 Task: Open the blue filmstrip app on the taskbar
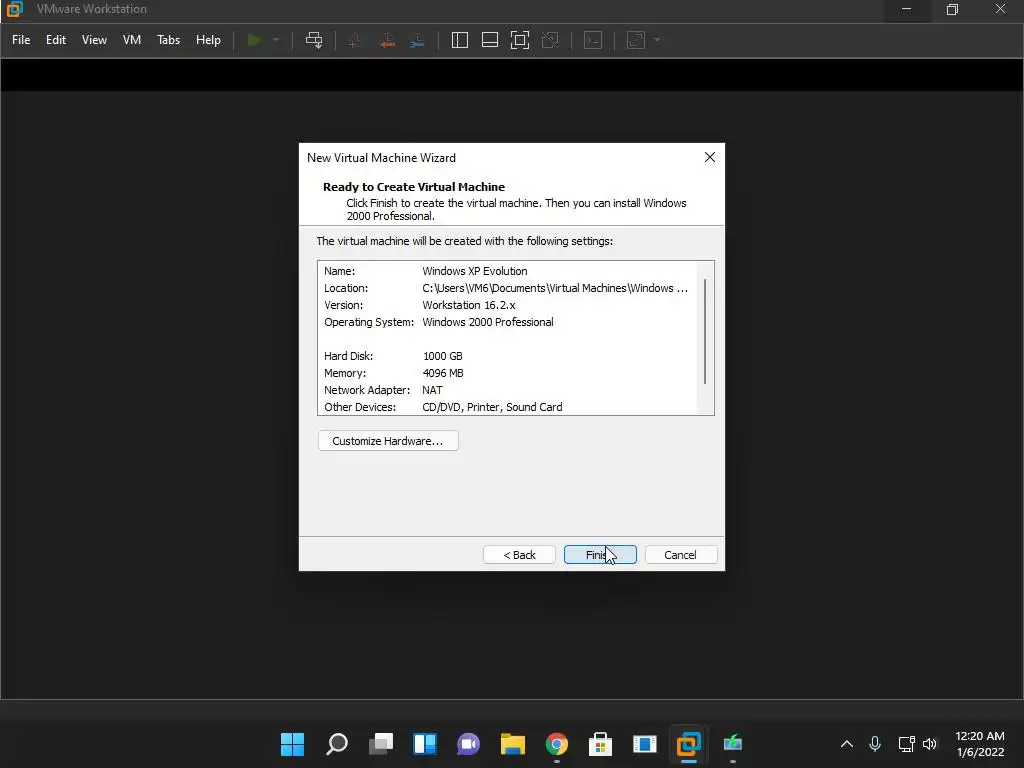(x=645, y=743)
